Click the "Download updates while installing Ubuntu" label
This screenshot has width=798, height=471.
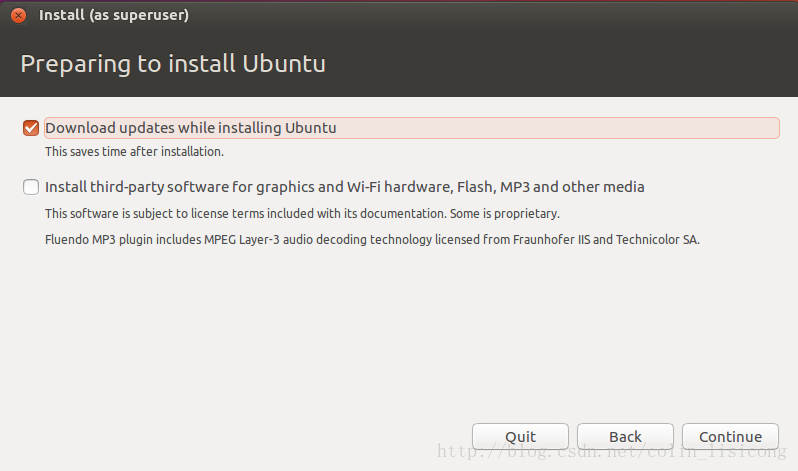point(190,128)
